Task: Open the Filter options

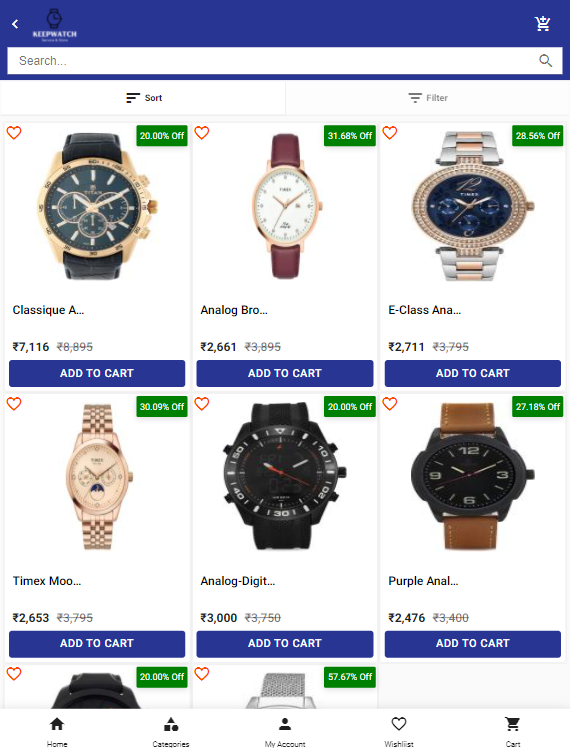Action: click(x=428, y=98)
